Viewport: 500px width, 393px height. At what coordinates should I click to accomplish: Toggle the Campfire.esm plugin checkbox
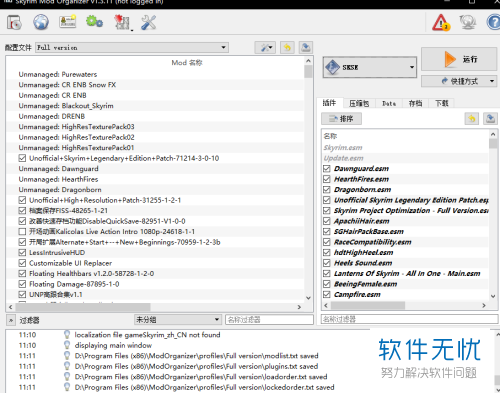tap(327, 294)
